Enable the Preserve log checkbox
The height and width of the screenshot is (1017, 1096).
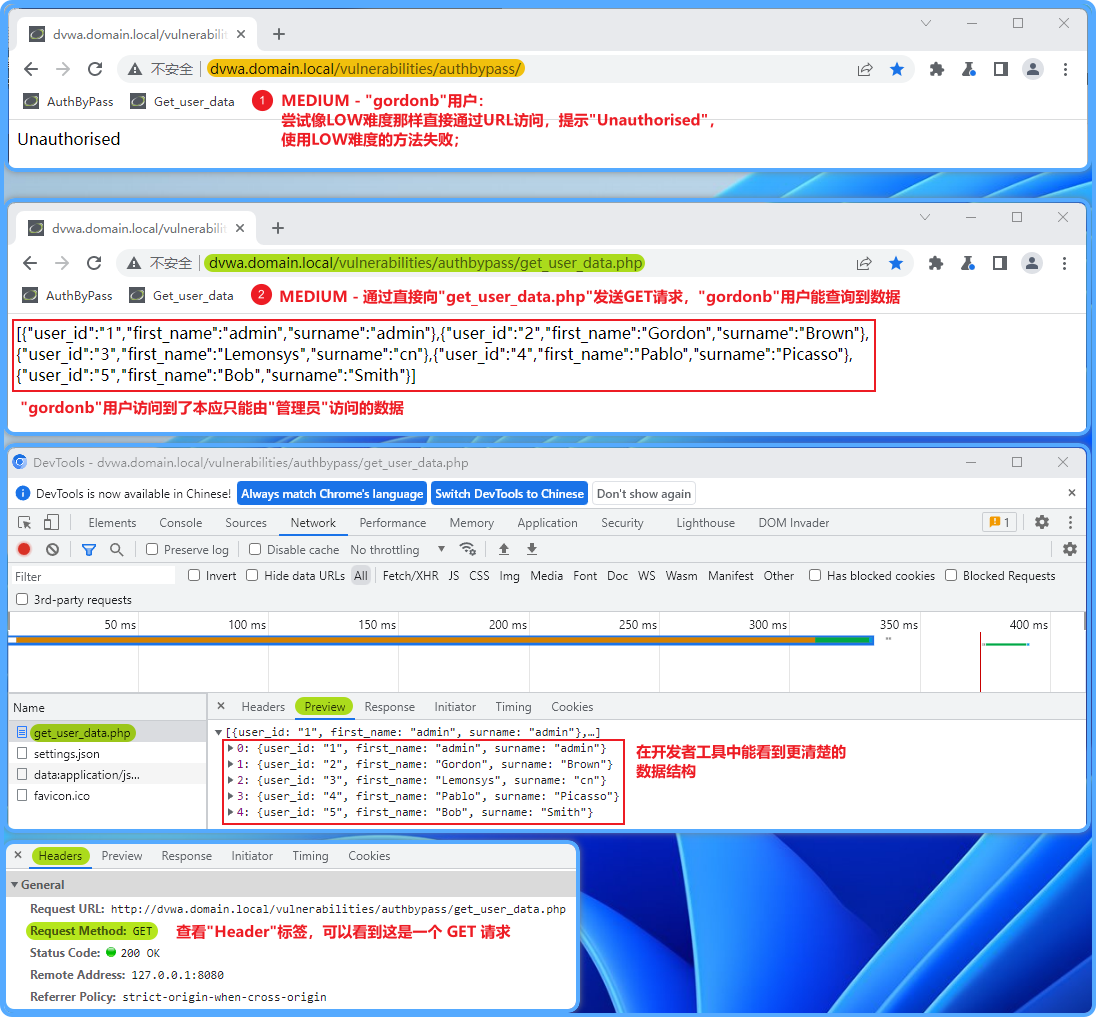(152, 549)
